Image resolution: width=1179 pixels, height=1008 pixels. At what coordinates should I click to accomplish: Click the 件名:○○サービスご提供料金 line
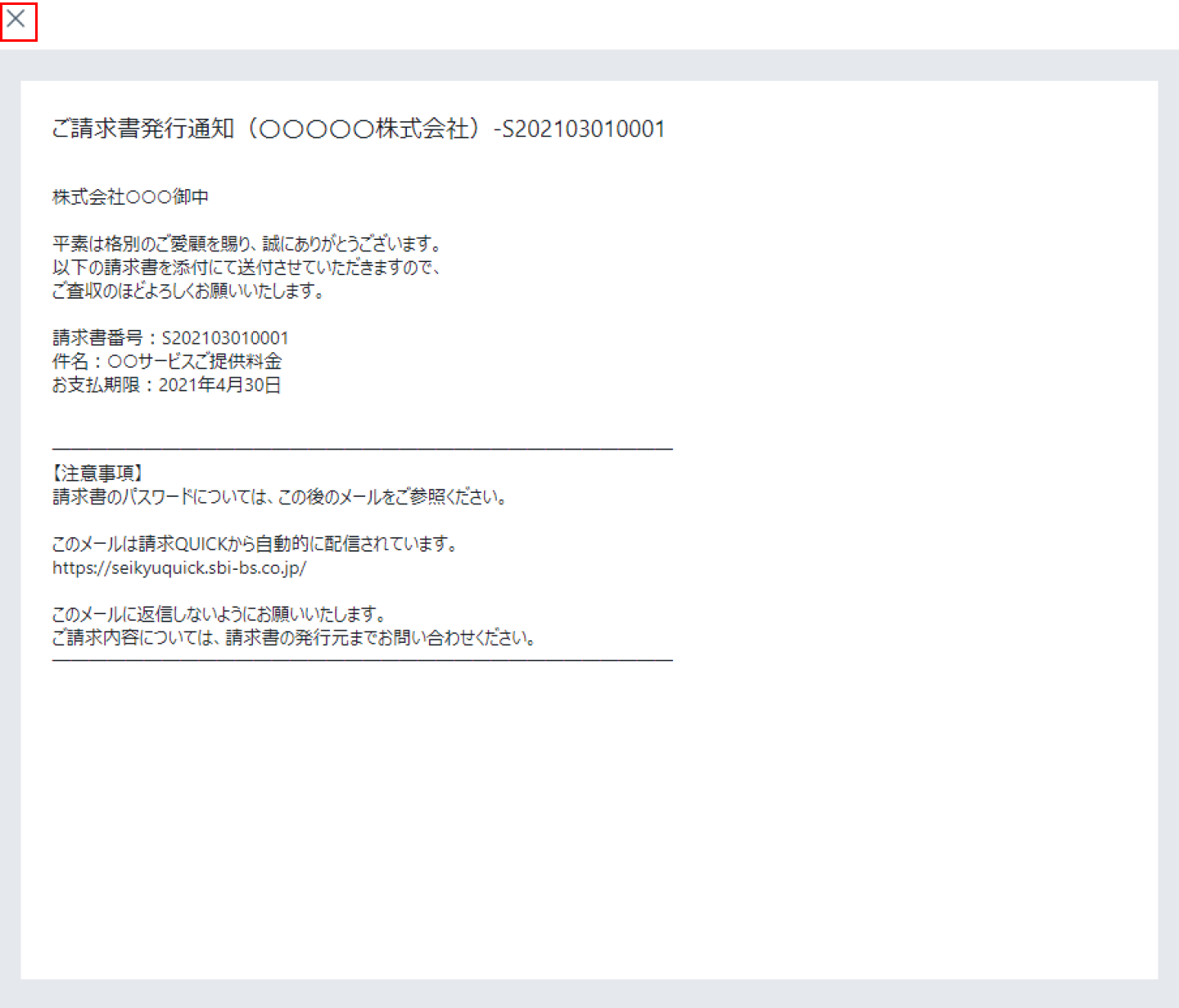[167, 362]
